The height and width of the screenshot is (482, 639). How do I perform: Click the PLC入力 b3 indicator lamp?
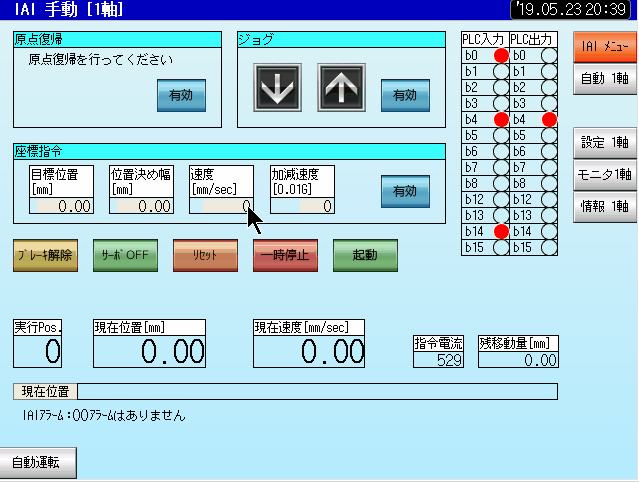(501, 103)
